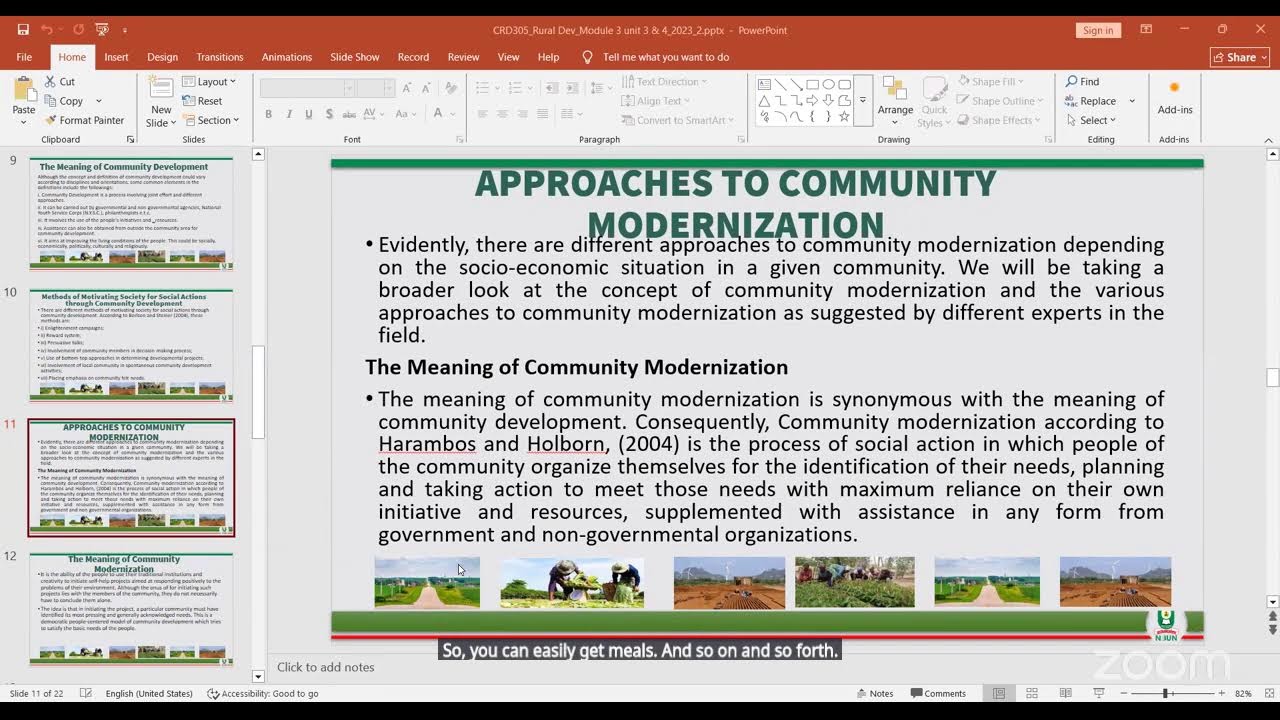Screen dimensions: 1280x720
Task: Click the Undo arrow in the Quick Access Toolbar
Action: 46,30
